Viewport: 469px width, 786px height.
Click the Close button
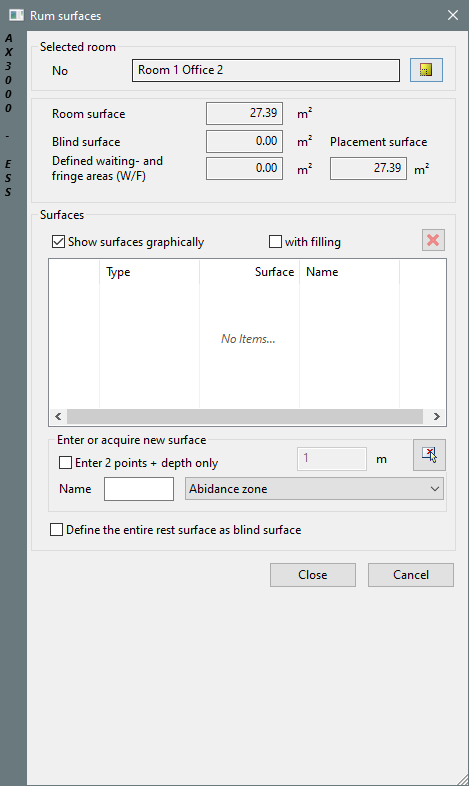(313, 575)
